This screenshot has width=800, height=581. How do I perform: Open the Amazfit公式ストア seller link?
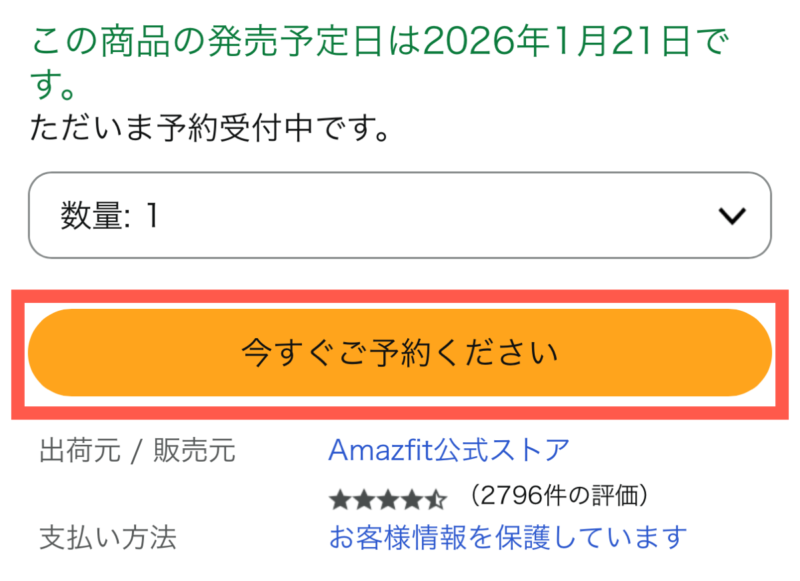pos(449,450)
